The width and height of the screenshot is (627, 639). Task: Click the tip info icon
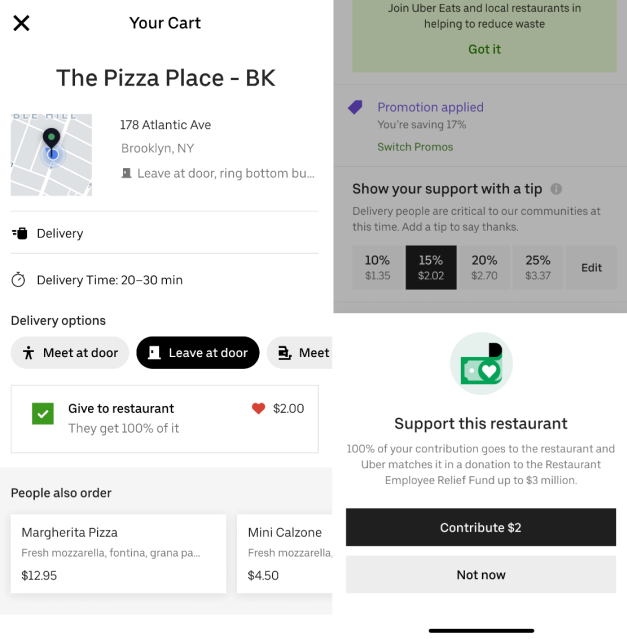click(556, 188)
